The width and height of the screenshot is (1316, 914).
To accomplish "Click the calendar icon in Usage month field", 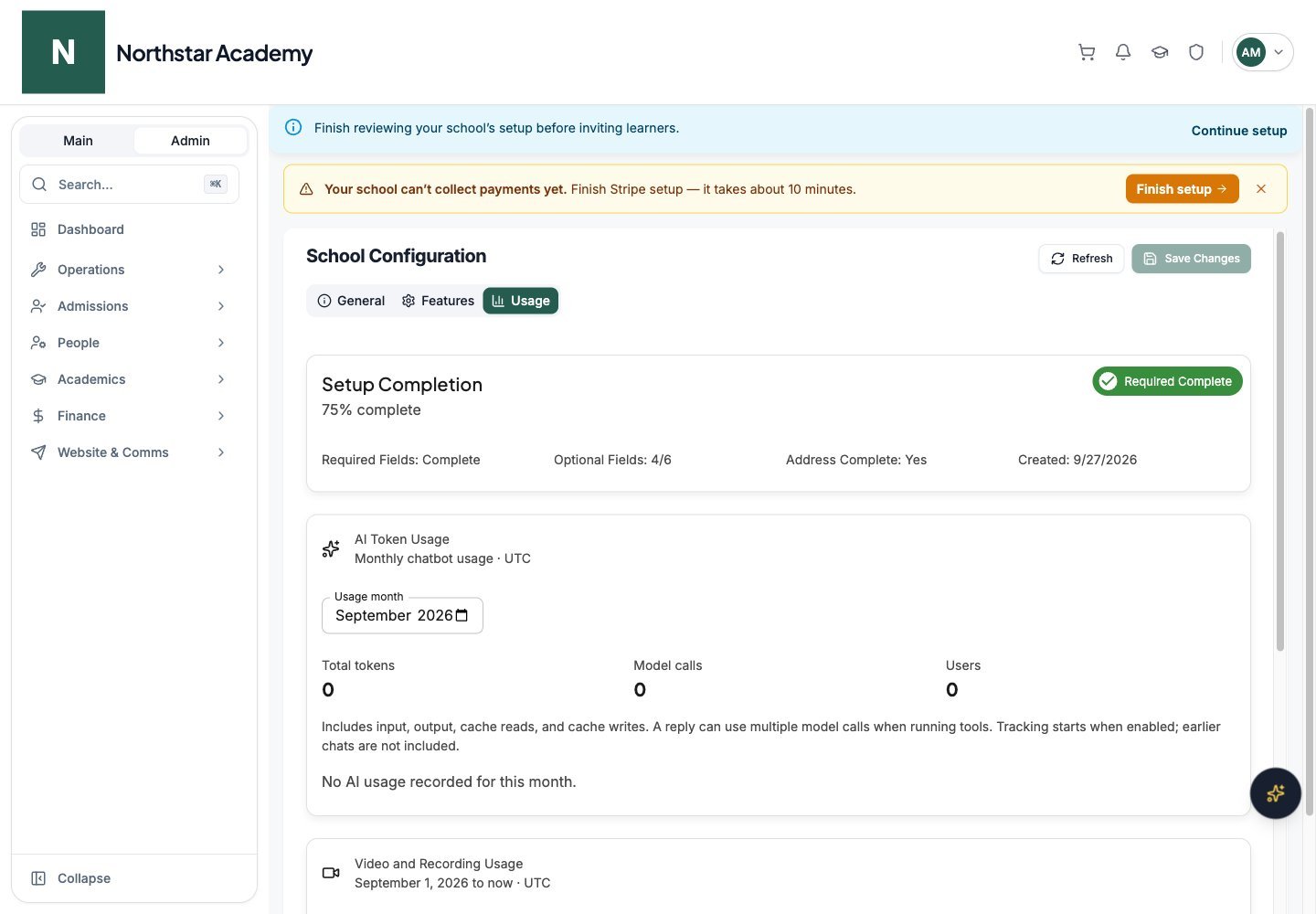I will (x=462, y=615).
